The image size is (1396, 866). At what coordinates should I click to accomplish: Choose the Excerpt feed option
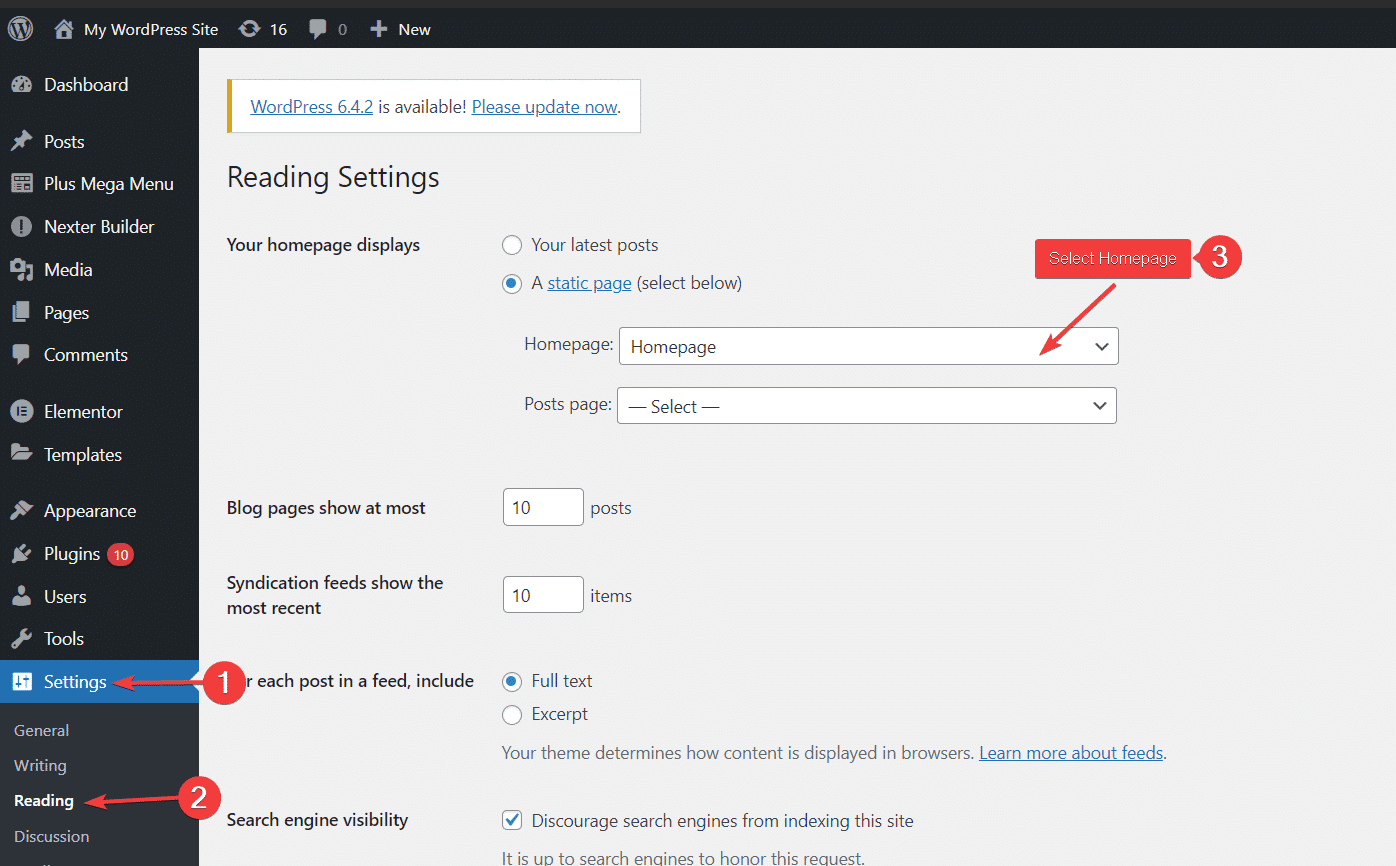point(511,714)
